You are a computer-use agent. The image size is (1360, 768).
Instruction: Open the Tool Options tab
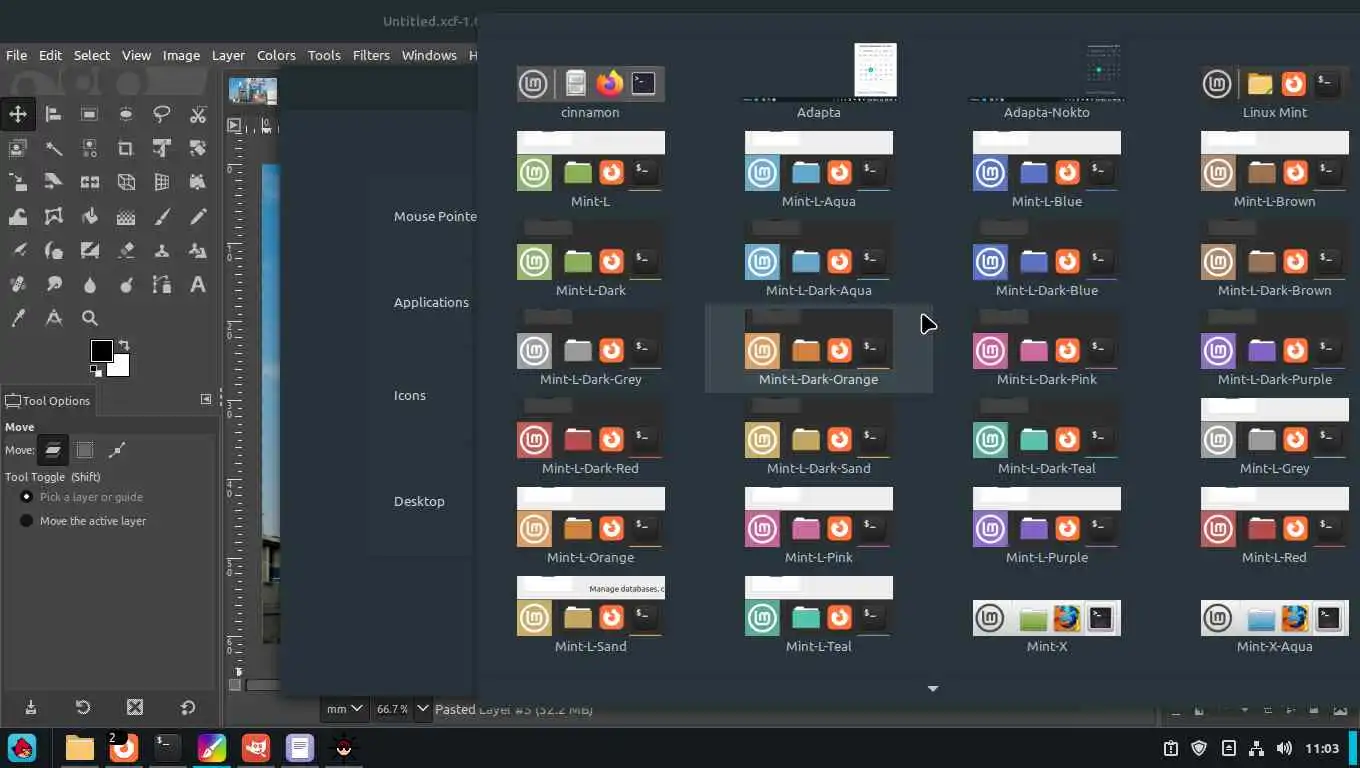(x=48, y=401)
